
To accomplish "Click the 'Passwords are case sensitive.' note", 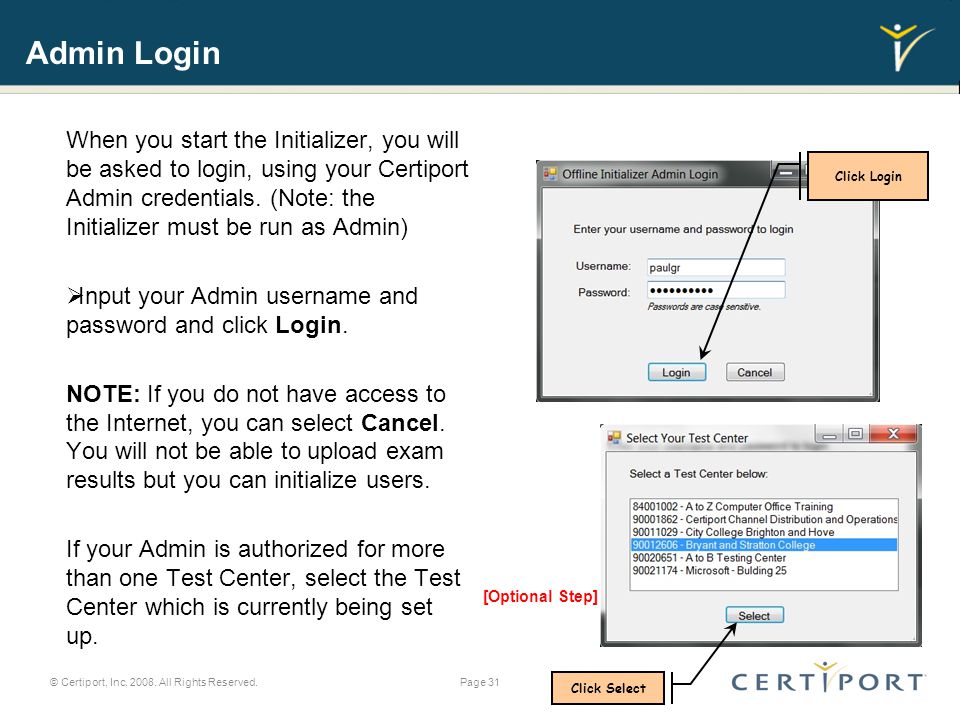I will 704,307.
